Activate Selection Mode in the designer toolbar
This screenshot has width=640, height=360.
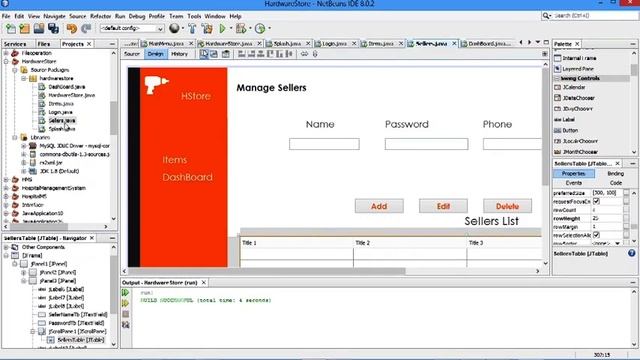tap(204, 54)
